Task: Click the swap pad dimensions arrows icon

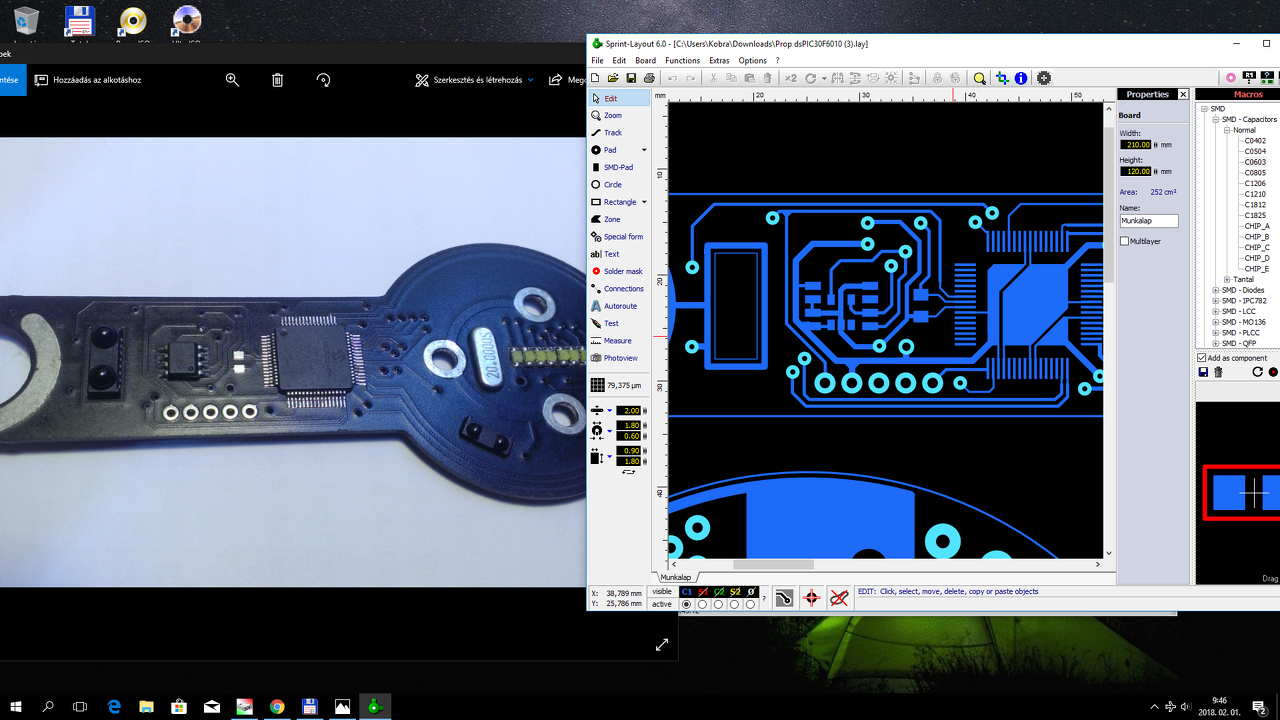Action: [x=628, y=471]
